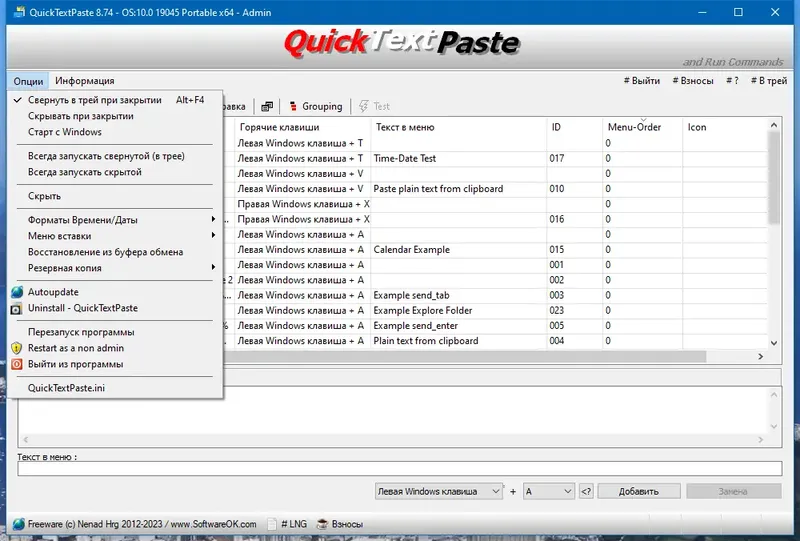Viewport: 800px width, 541px height.
Task: Click the red power icon beside Выйти из программы
Action: pyautogui.click(x=17, y=364)
